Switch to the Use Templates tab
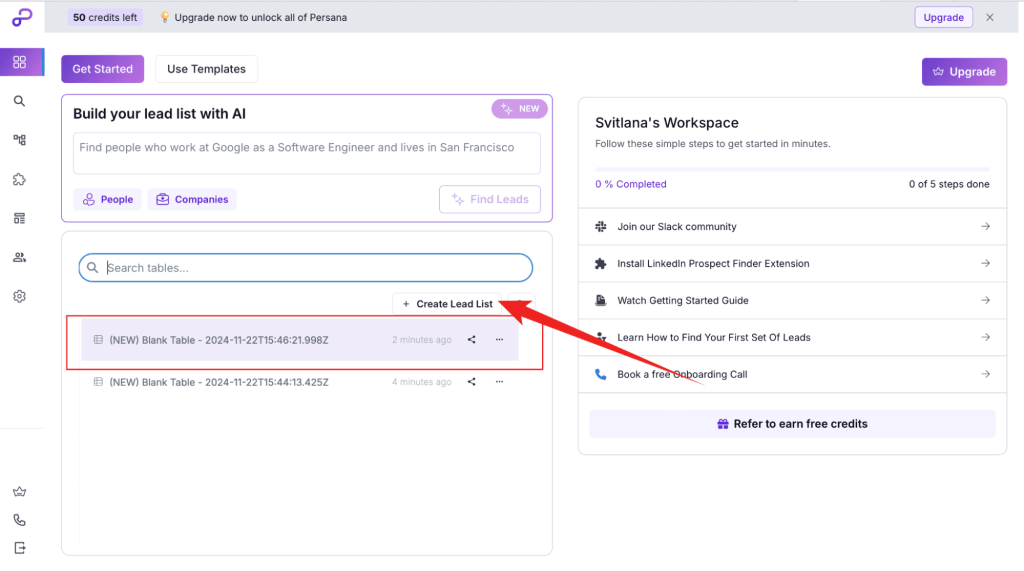This screenshot has width=1024, height=571. coord(206,69)
